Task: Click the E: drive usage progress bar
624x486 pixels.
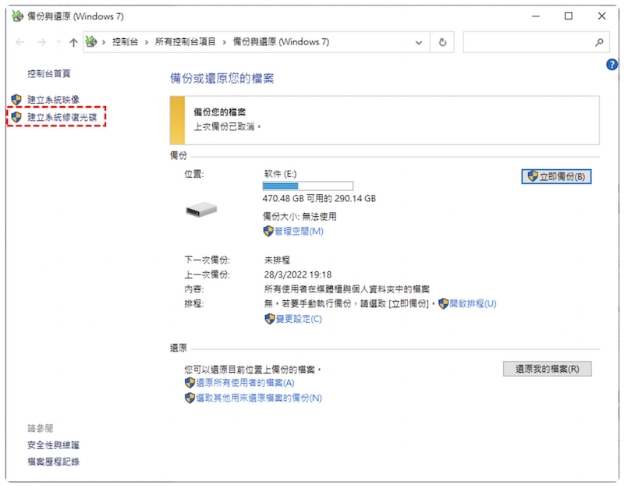Action: point(308,186)
